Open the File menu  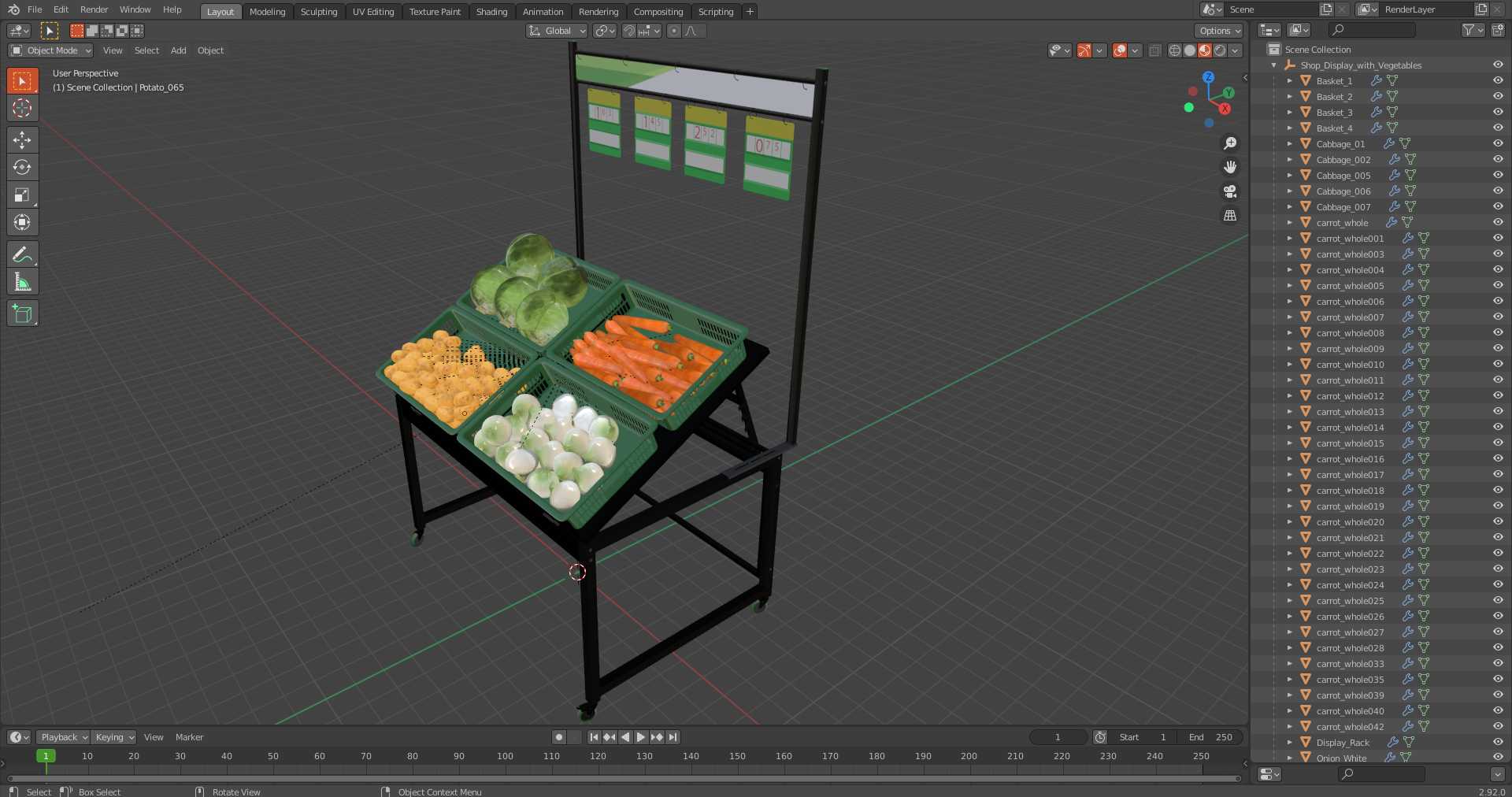pos(35,9)
